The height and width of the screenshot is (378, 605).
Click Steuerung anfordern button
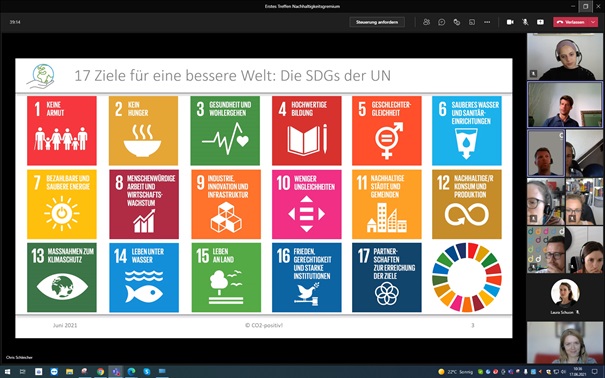(377, 22)
